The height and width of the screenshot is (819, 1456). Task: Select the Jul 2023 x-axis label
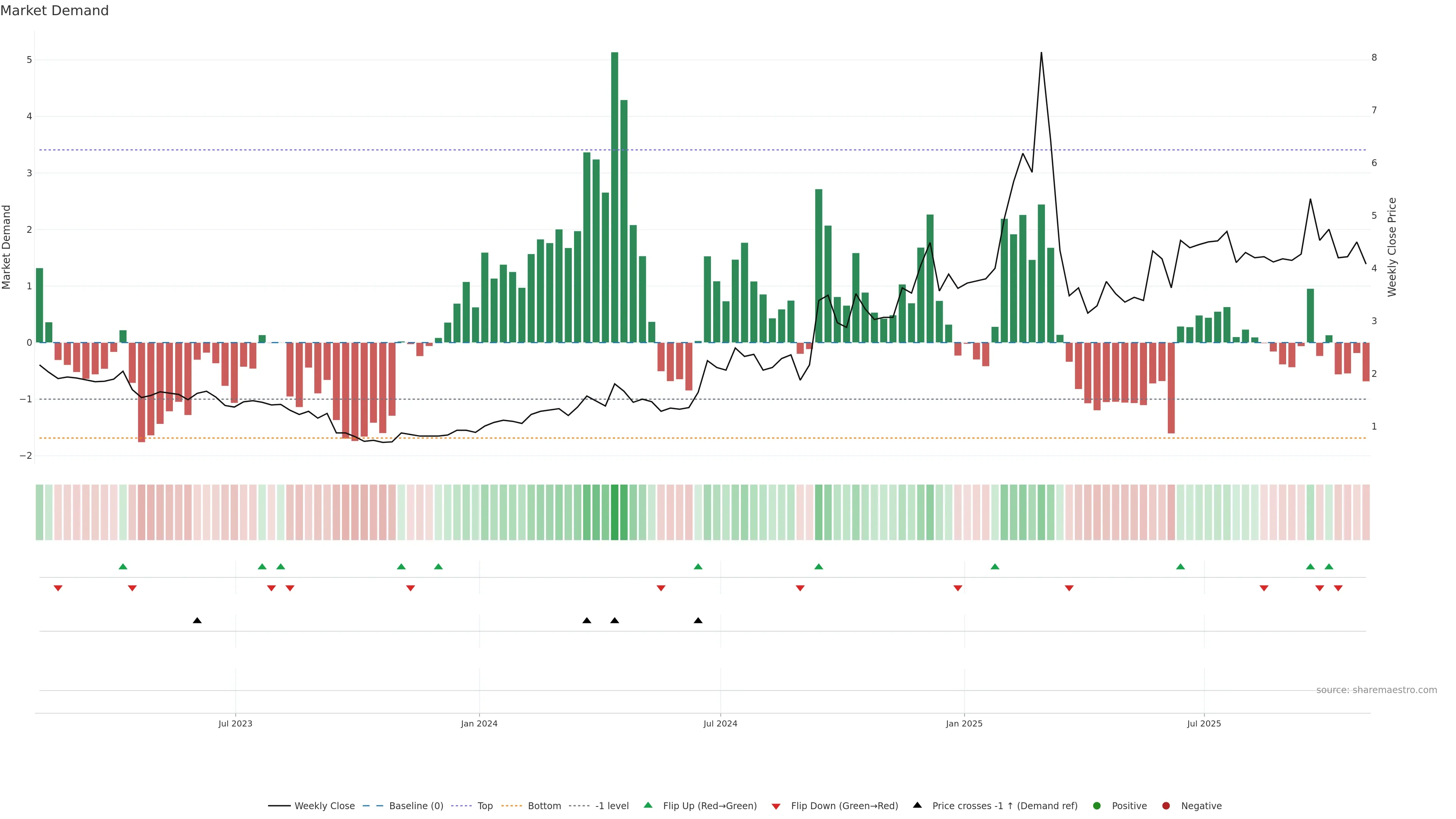point(235,723)
